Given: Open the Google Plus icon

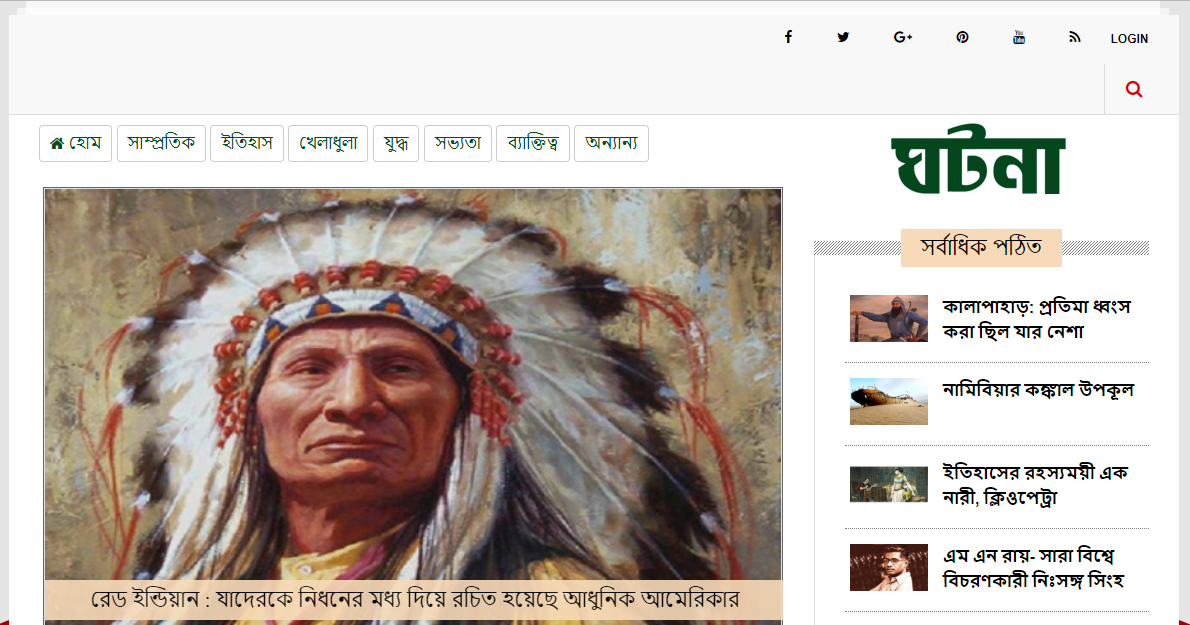Looking at the screenshot, I should pyautogui.click(x=902, y=37).
